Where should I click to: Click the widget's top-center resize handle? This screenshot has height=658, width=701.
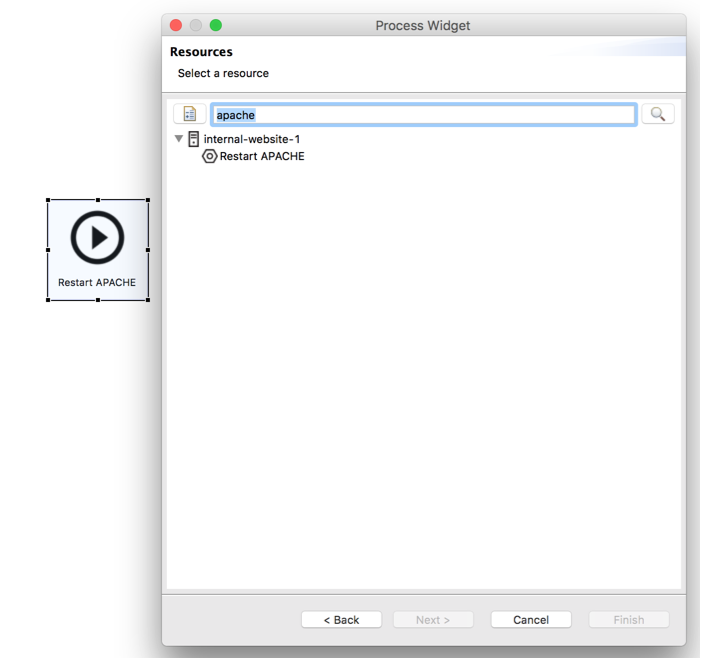tap(98, 200)
